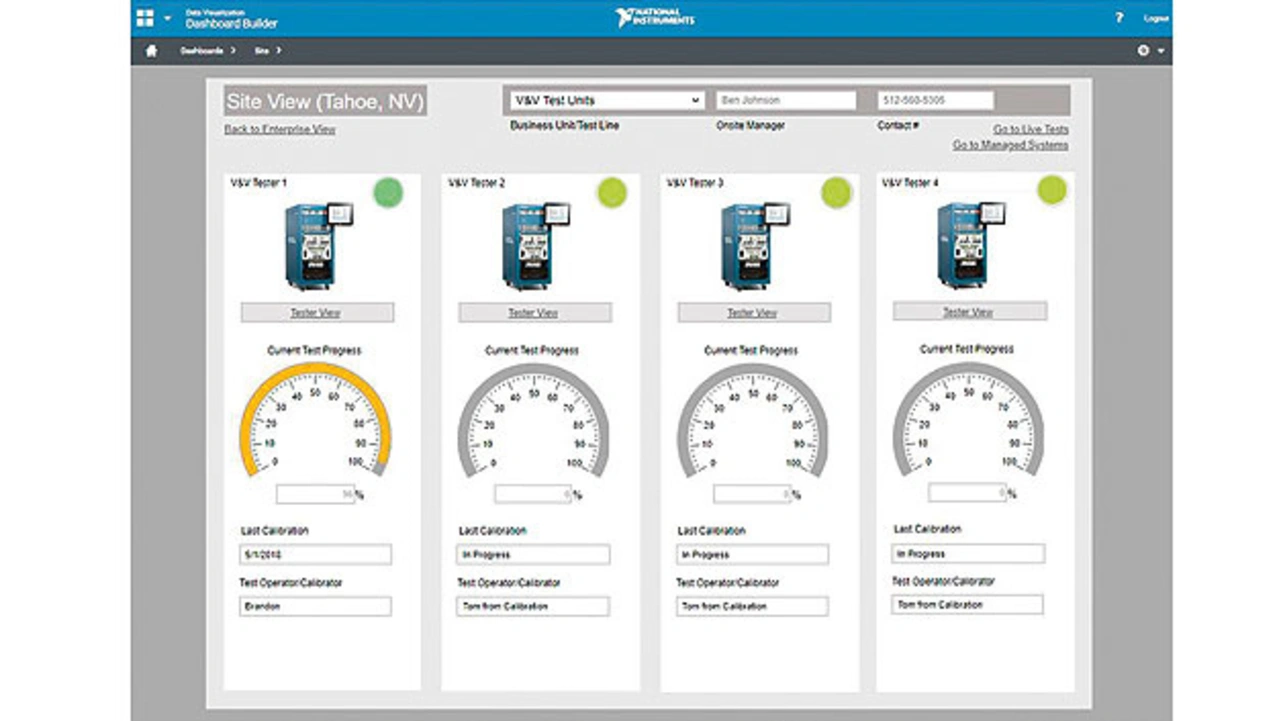The image size is (1280, 721).
Task: Go Back to Enterprise View
Action: (x=280, y=130)
